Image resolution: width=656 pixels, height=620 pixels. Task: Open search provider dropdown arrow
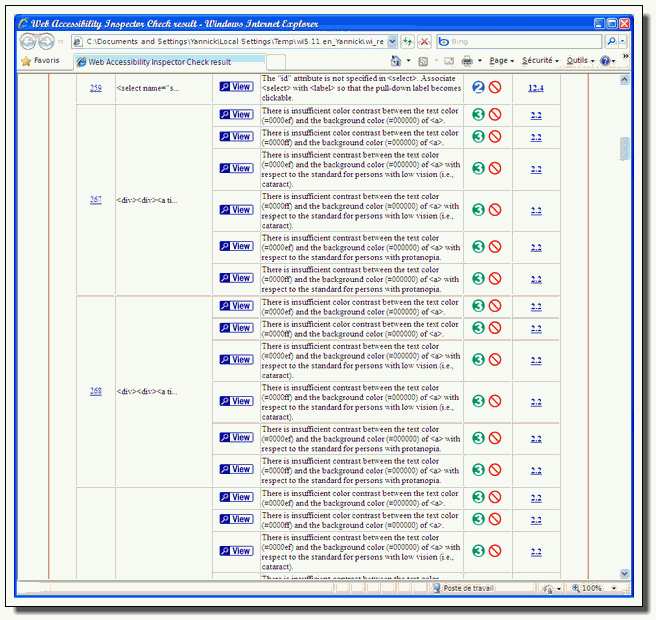[x=623, y=41]
